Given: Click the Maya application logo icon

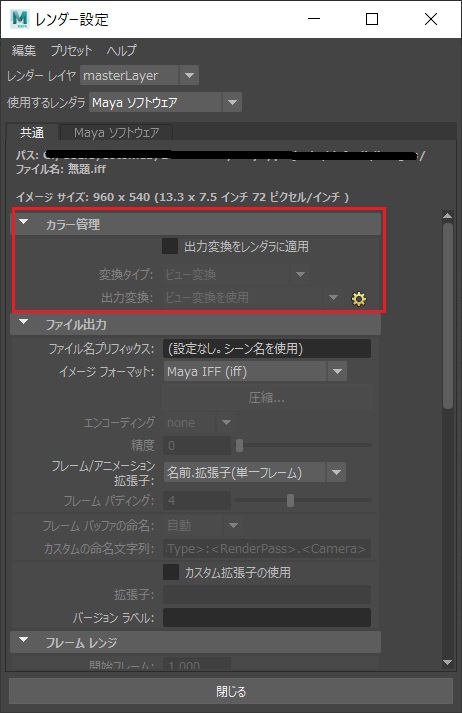Looking at the screenshot, I should pyautogui.click(x=19, y=19).
